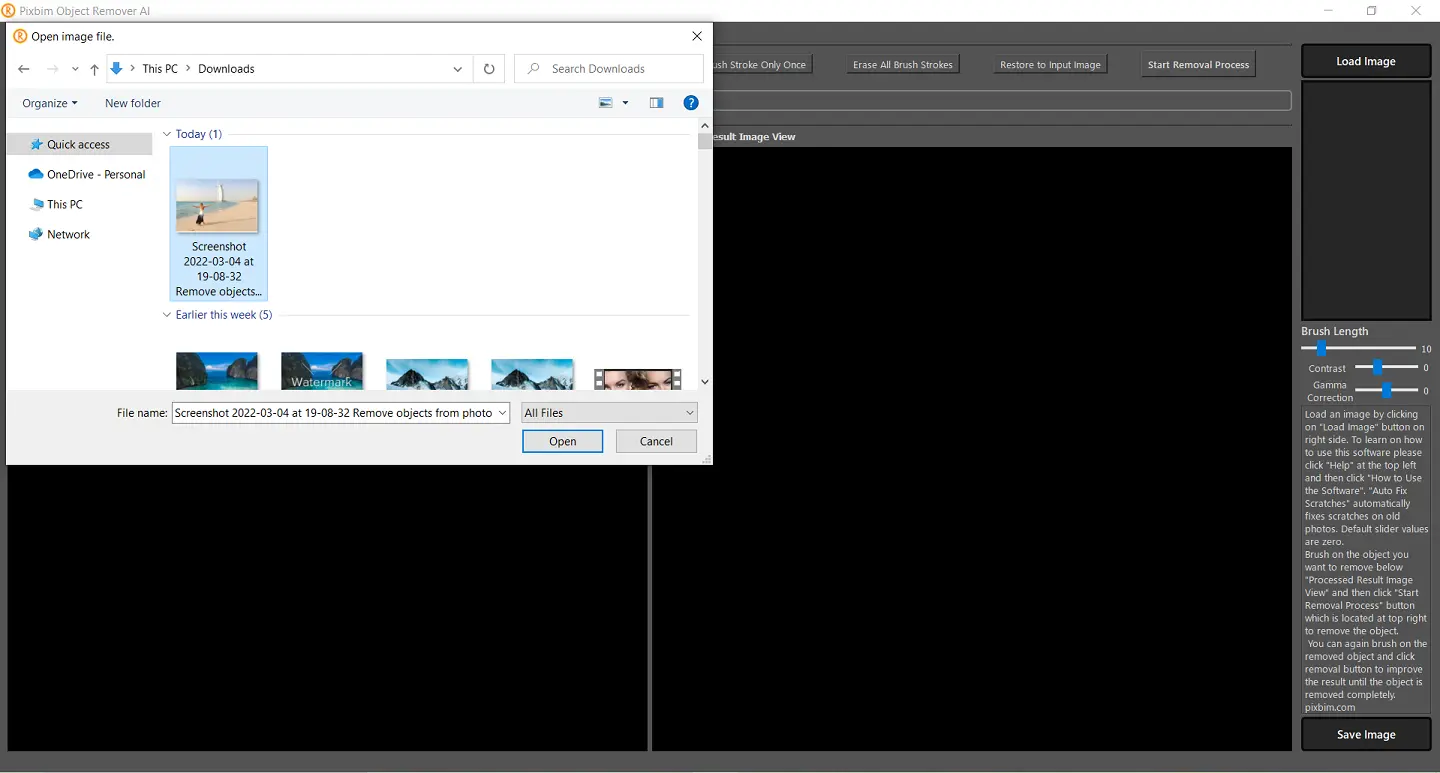Screen dimensions: 1440x773
Task: Refresh the Downloads folder listing
Action: (489, 69)
